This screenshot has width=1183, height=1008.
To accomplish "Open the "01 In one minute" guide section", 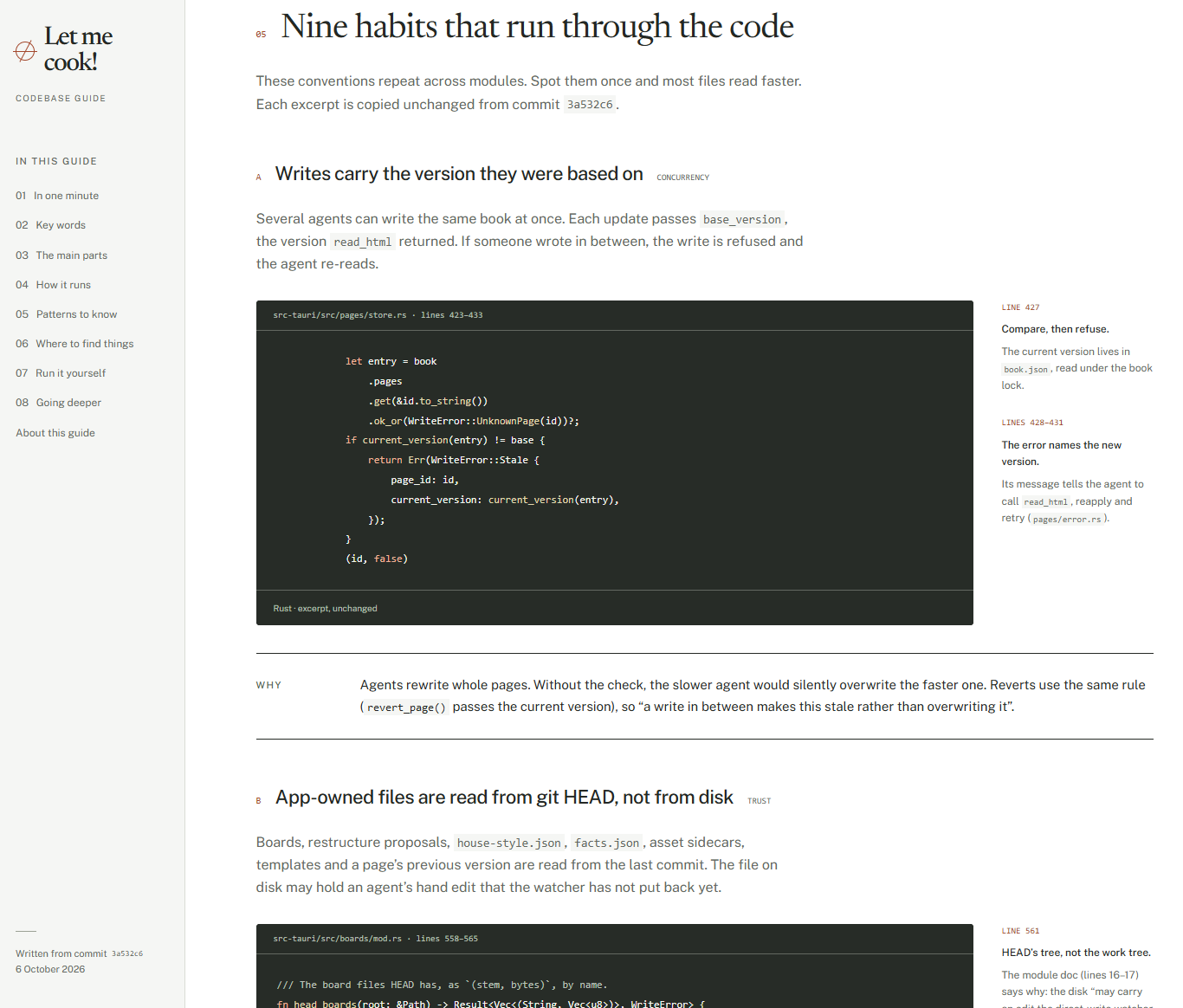I will (57, 196).
